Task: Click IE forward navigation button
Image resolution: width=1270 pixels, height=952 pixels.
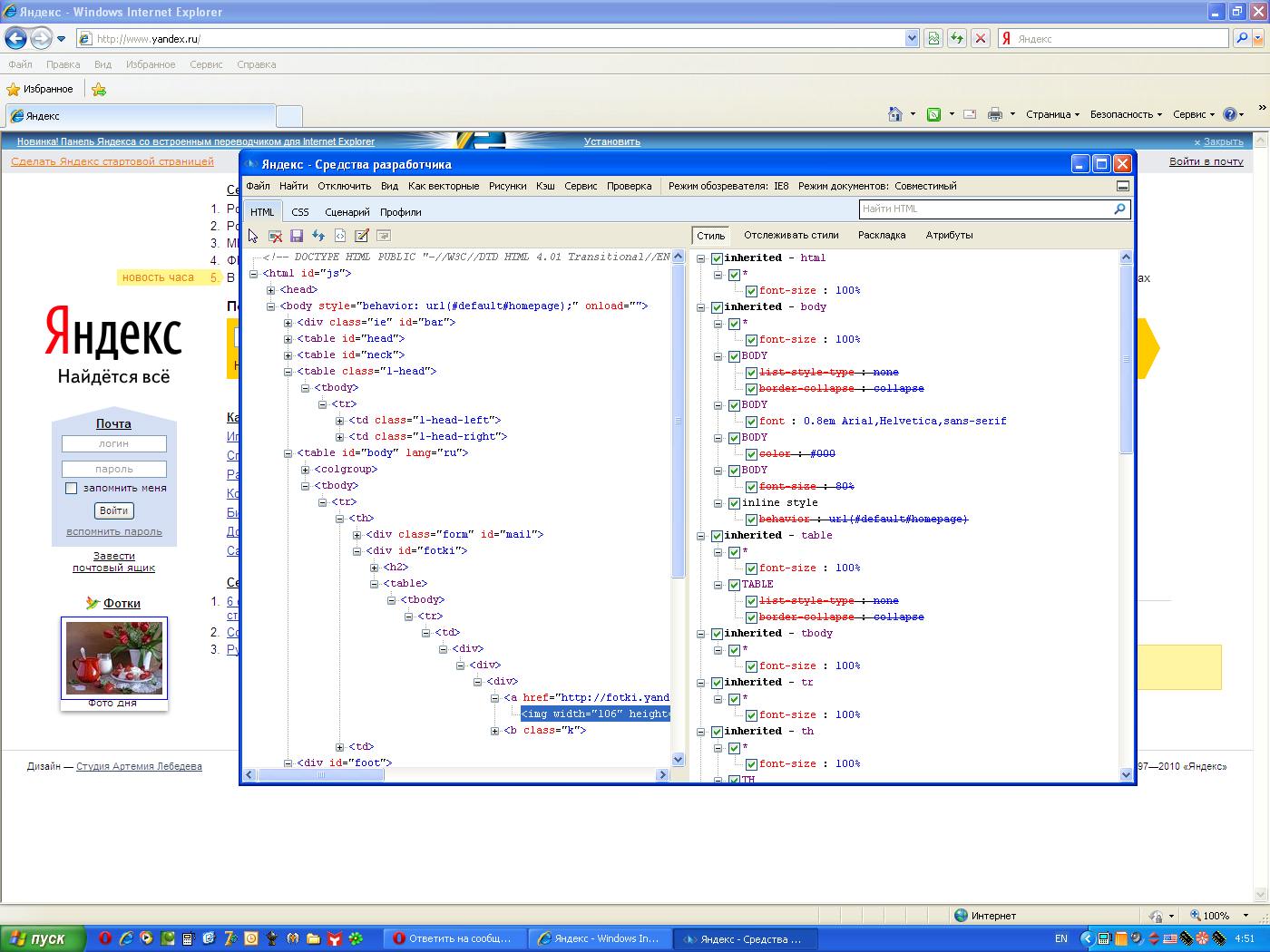Action: (x=41, y=38)
